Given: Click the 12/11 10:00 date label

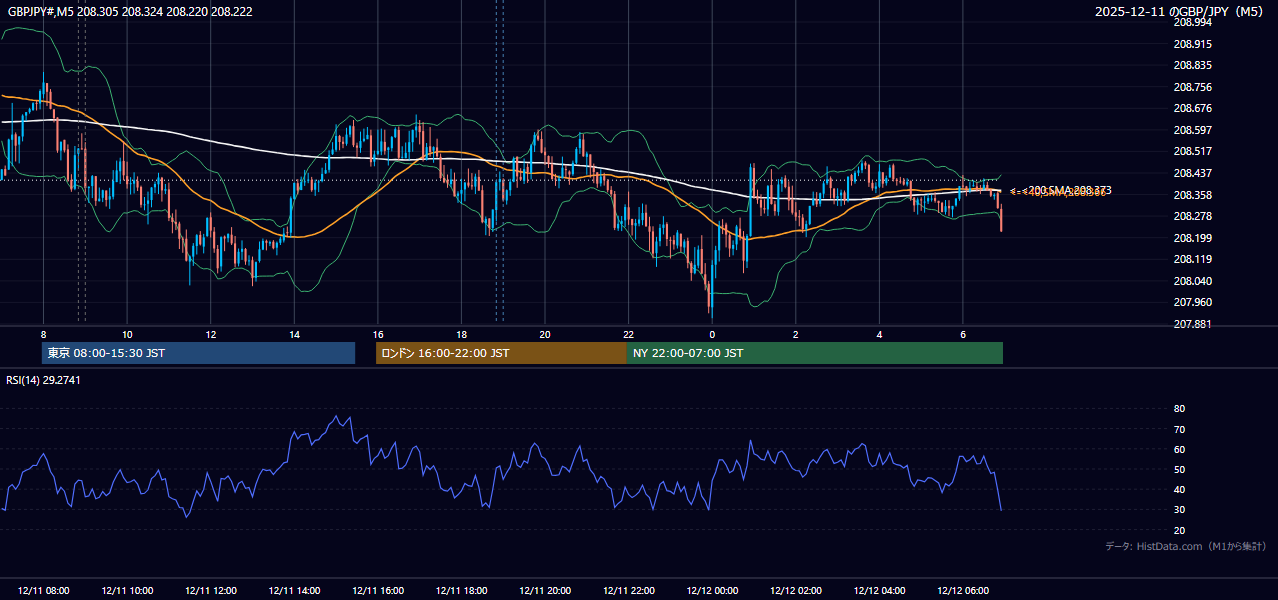Looking at the screenshot, I should point(127,591).
